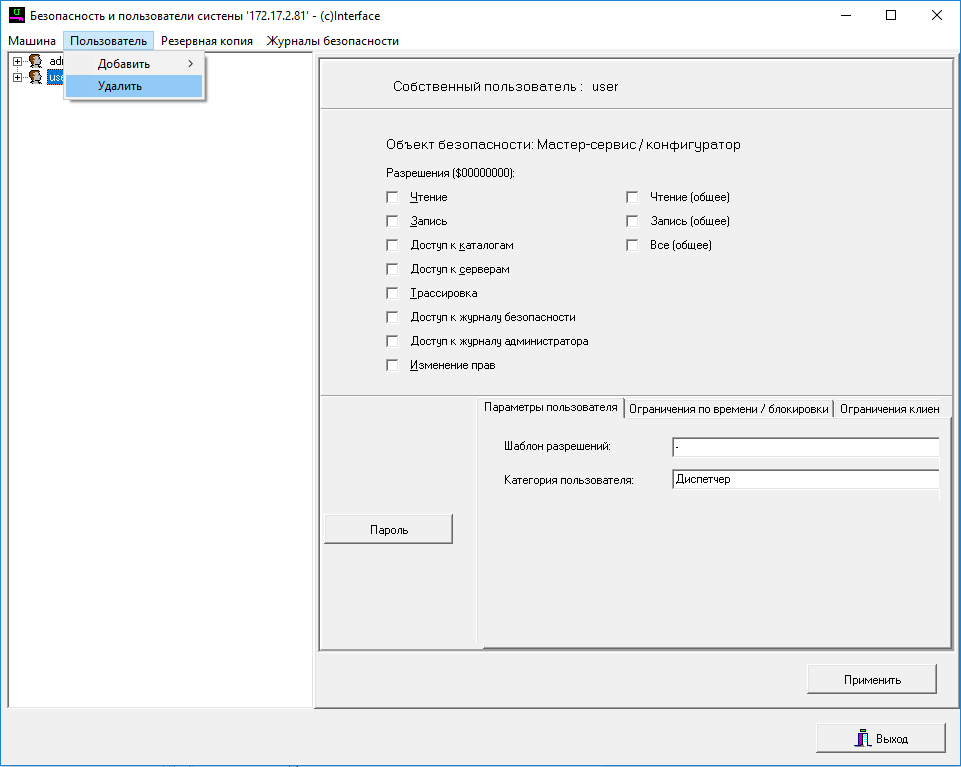The height and width of the screenshot is (767, 961).
Task: Toggle the Запись permission checkbox
Action: pyautogui.click(x=392, y=221)
